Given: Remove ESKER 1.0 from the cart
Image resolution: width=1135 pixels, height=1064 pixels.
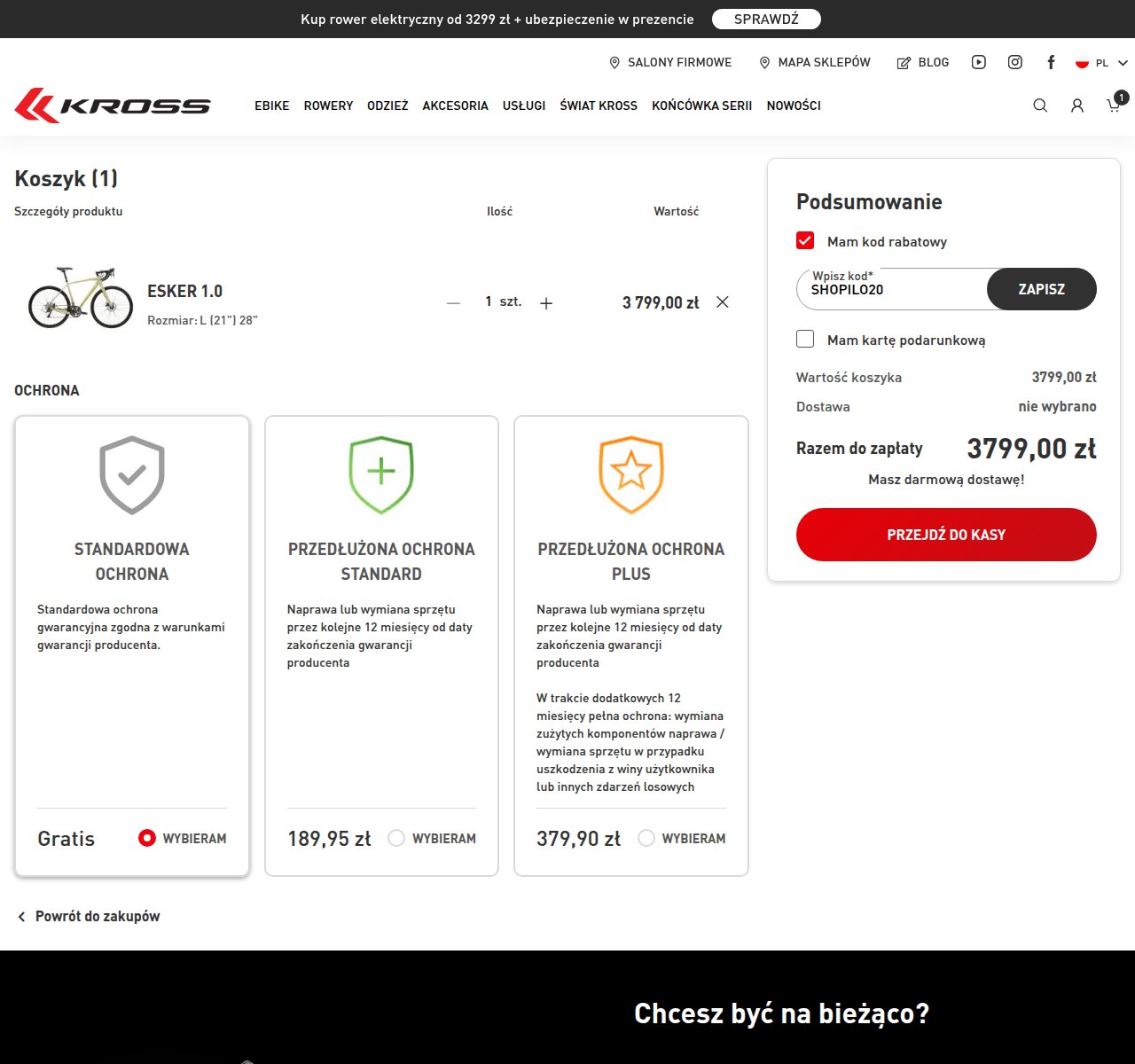Looking at the screenshot, I should click(723, 302).
